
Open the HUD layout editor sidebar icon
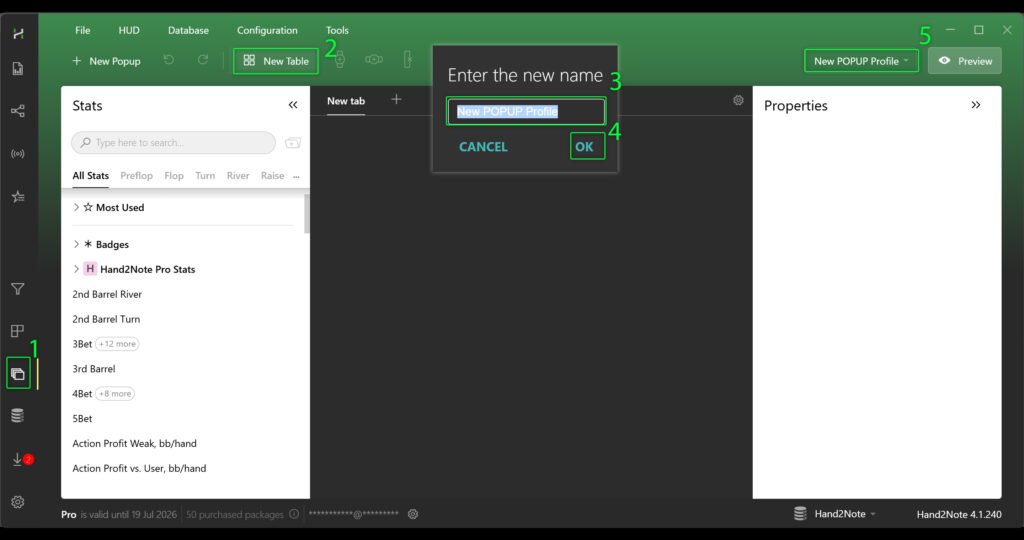[18, 331]
